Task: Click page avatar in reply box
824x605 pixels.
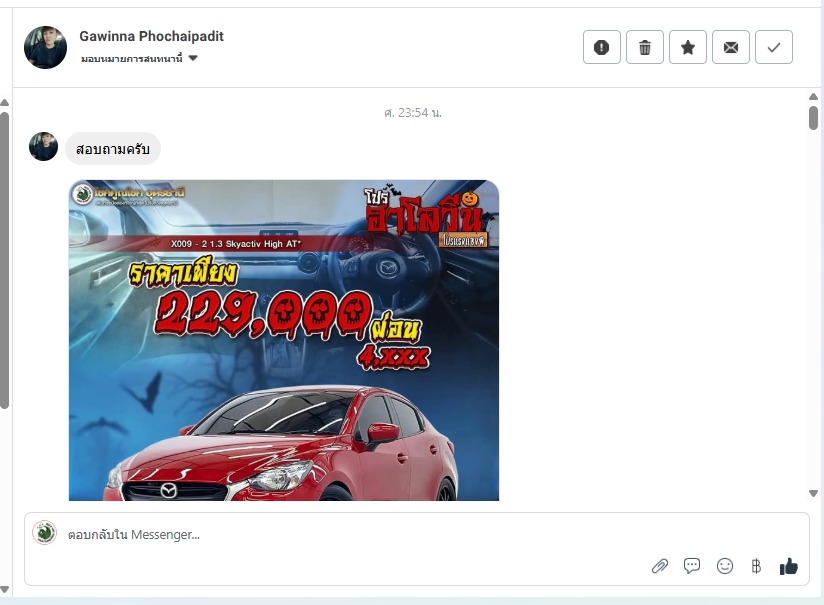Action: (44, 532)
